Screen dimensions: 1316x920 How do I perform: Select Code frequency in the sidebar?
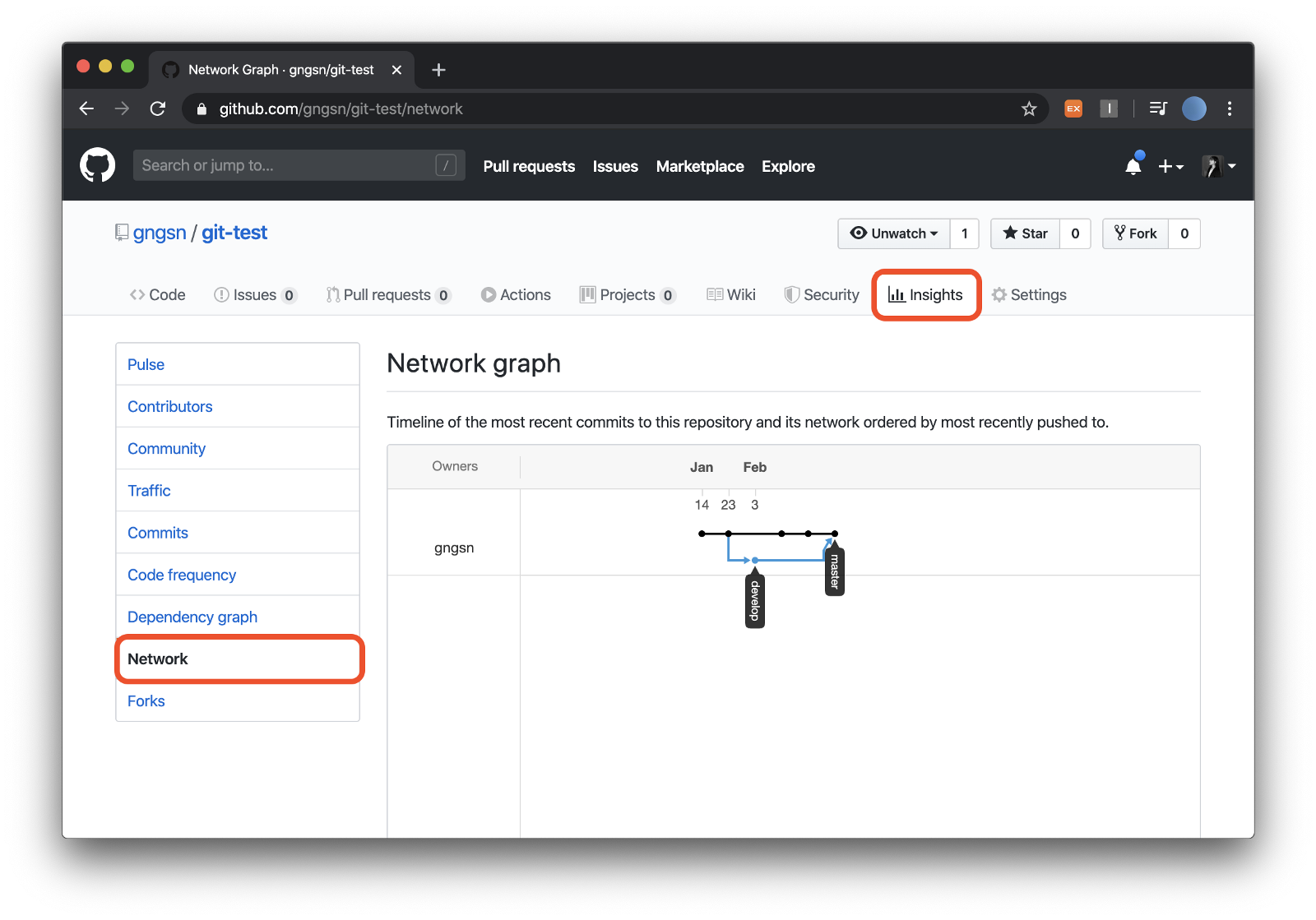pos(238,575)
